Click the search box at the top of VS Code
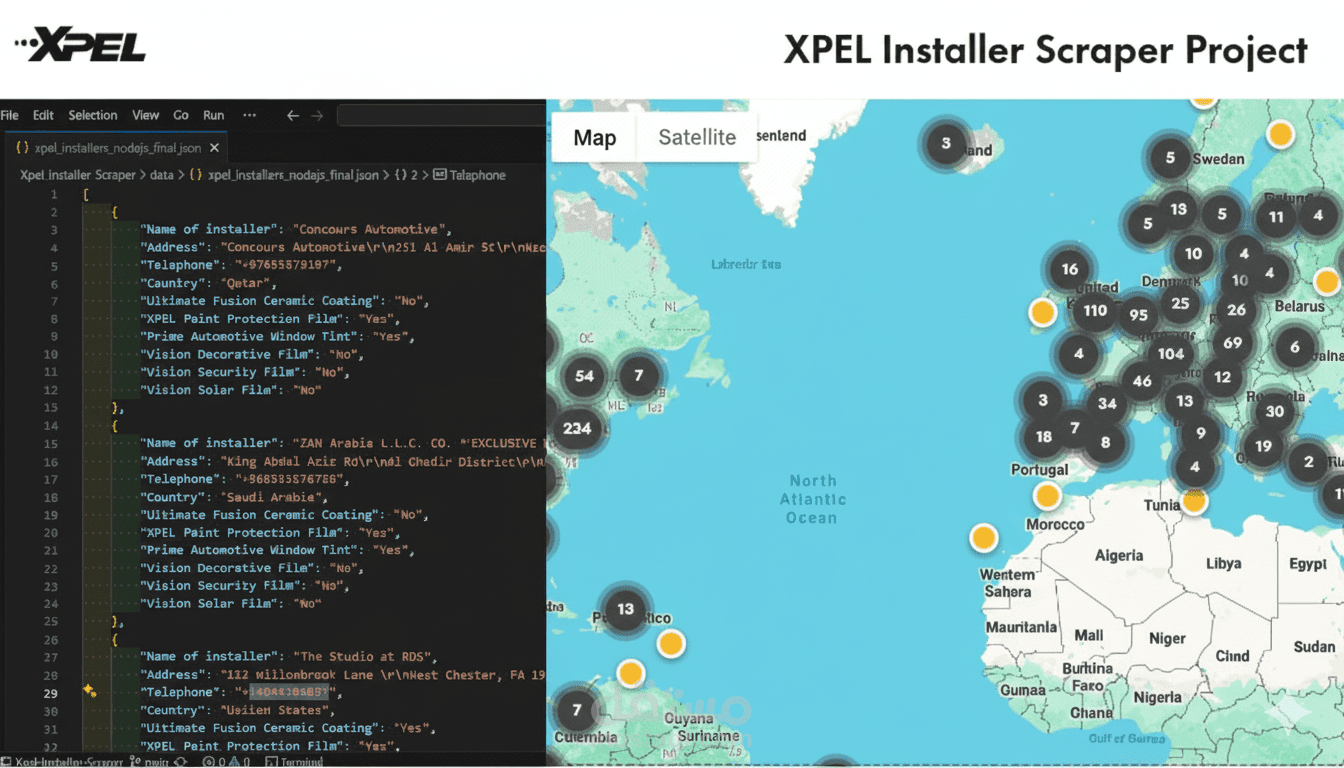Viewport: 1344px width, 768px height. 440,115
